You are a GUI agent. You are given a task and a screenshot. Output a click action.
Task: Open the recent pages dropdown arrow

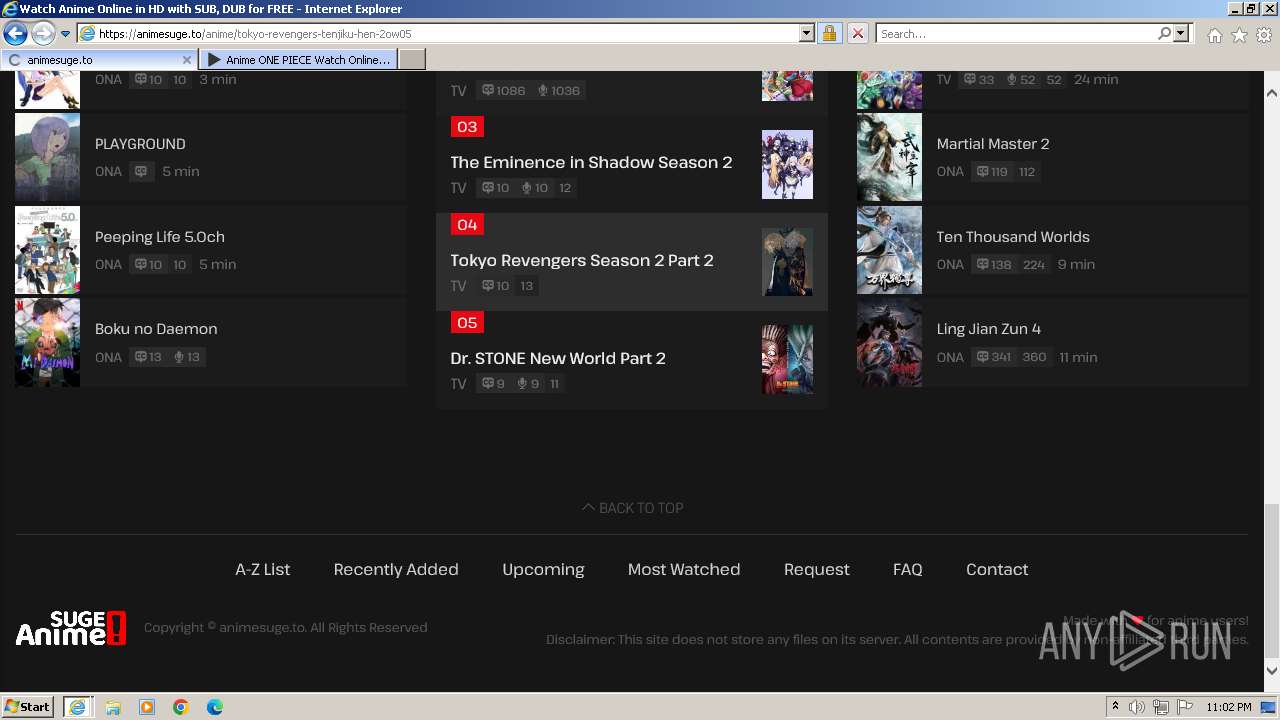tap(65, 33)
